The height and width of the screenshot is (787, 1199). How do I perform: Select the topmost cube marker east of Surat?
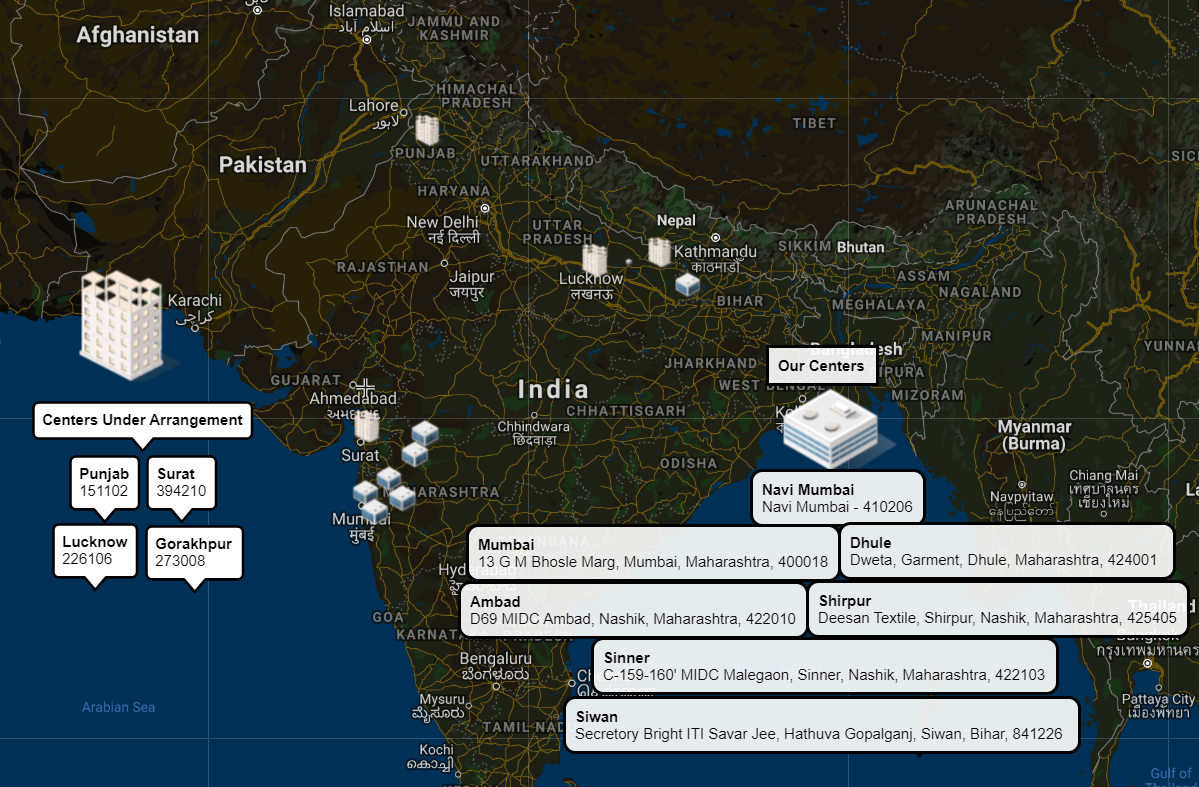click(x=424, y=433)
